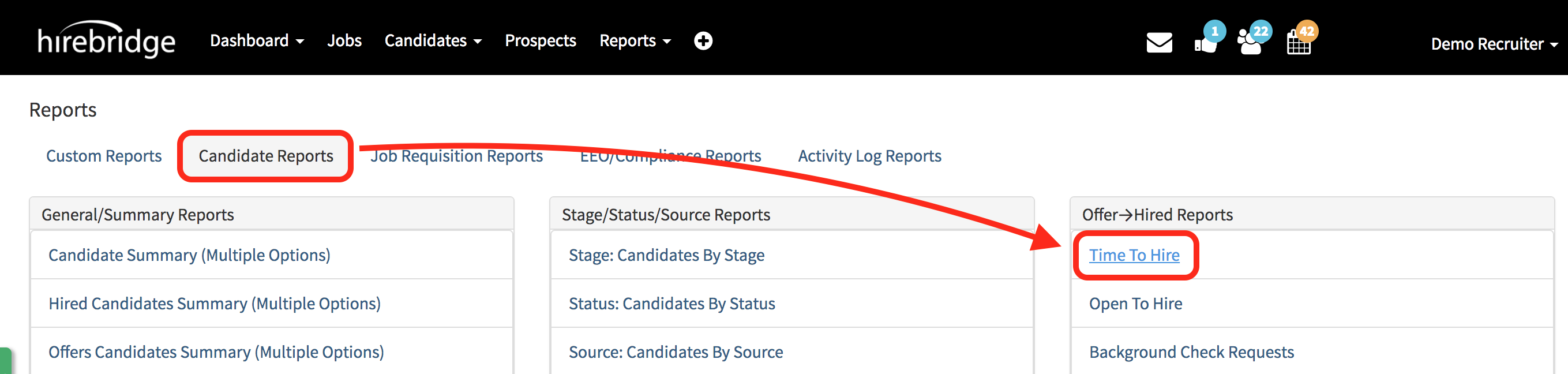Open the Open To Hire report
The image size is (1568, 374).
pos(1135,304)
